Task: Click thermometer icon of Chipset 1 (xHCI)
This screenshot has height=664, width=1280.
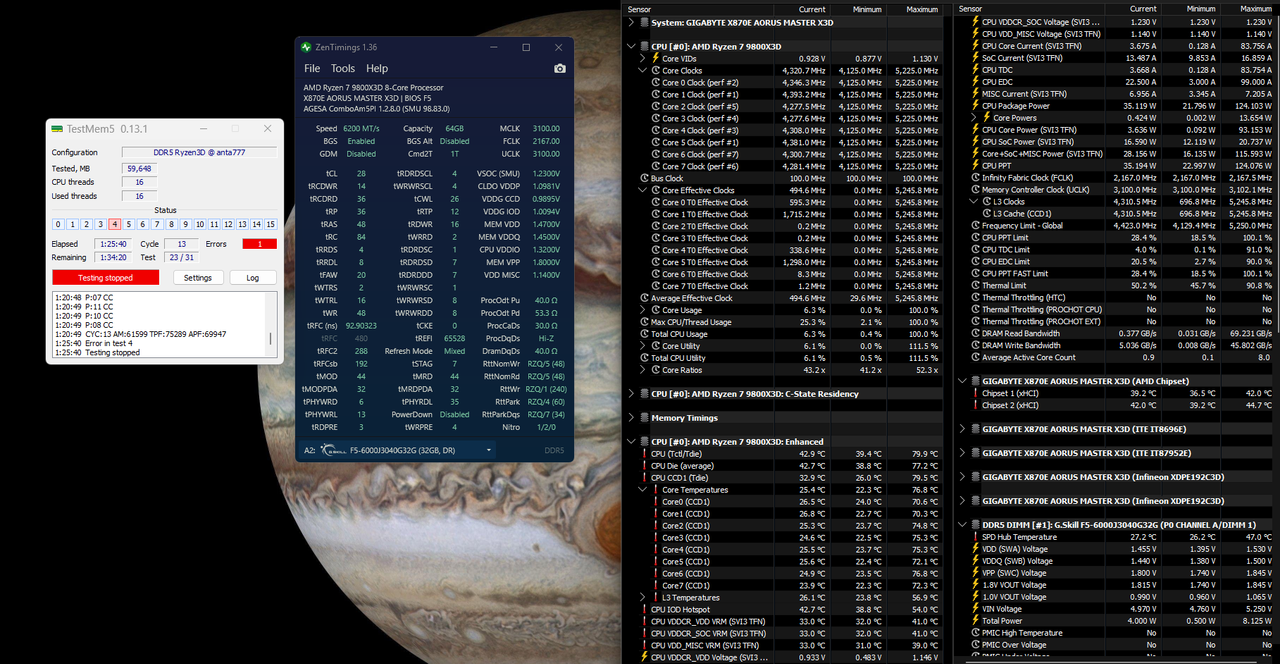Action: (975, 393)
